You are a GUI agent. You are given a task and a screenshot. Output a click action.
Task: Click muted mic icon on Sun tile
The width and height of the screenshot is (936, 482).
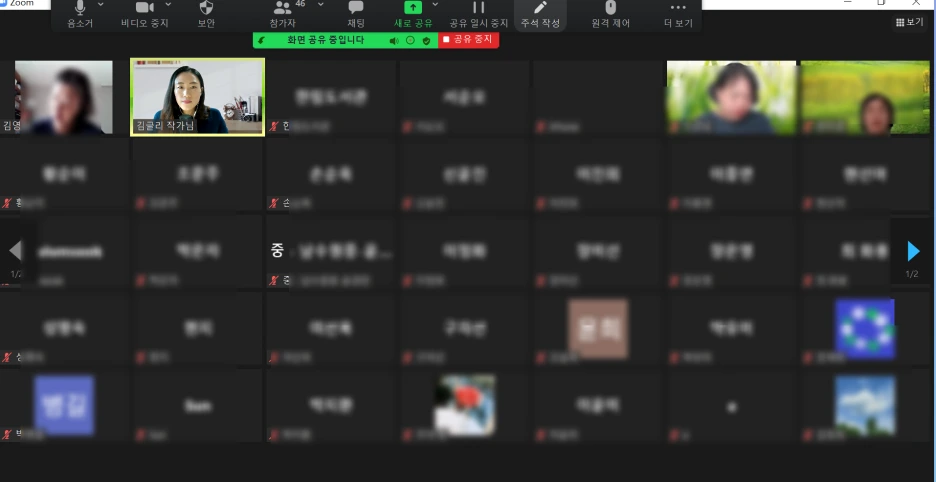coord(141,434)
